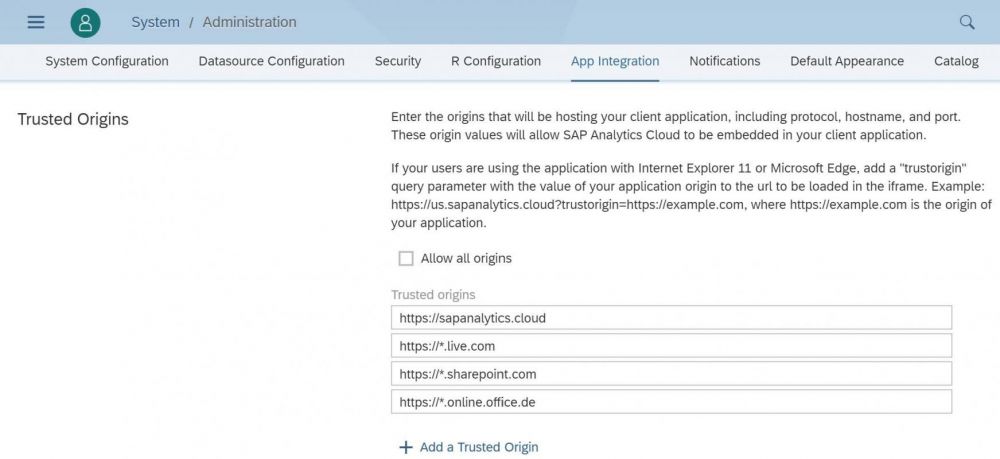Click the Trusted Origins section heading
Image resolution: width=1000 pixels, height=459 pixels.
tap(73, 119)
